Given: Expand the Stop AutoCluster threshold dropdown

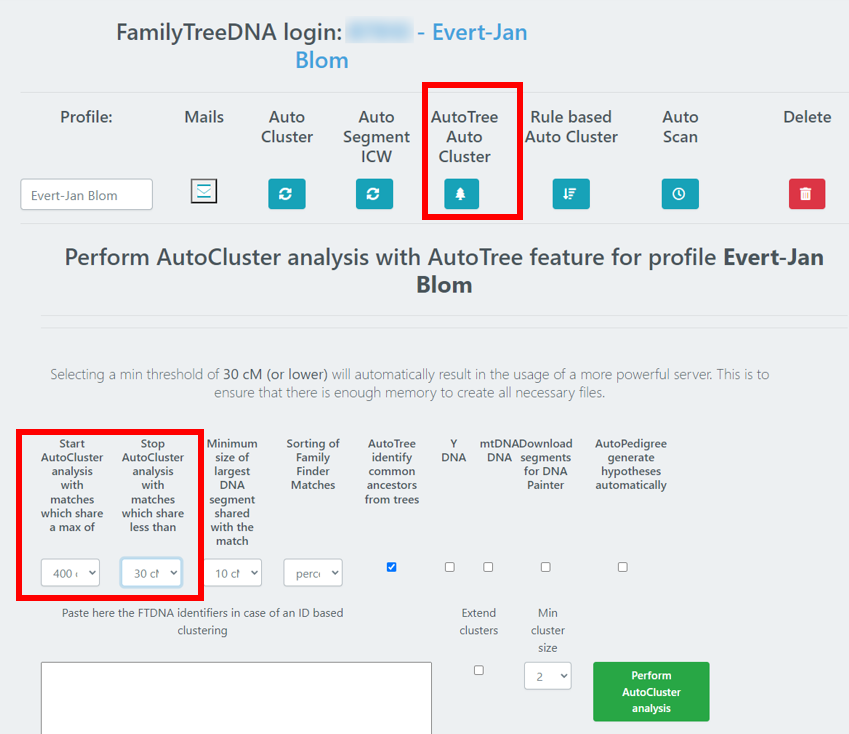Looking at the screenshot, I should 151,573.
